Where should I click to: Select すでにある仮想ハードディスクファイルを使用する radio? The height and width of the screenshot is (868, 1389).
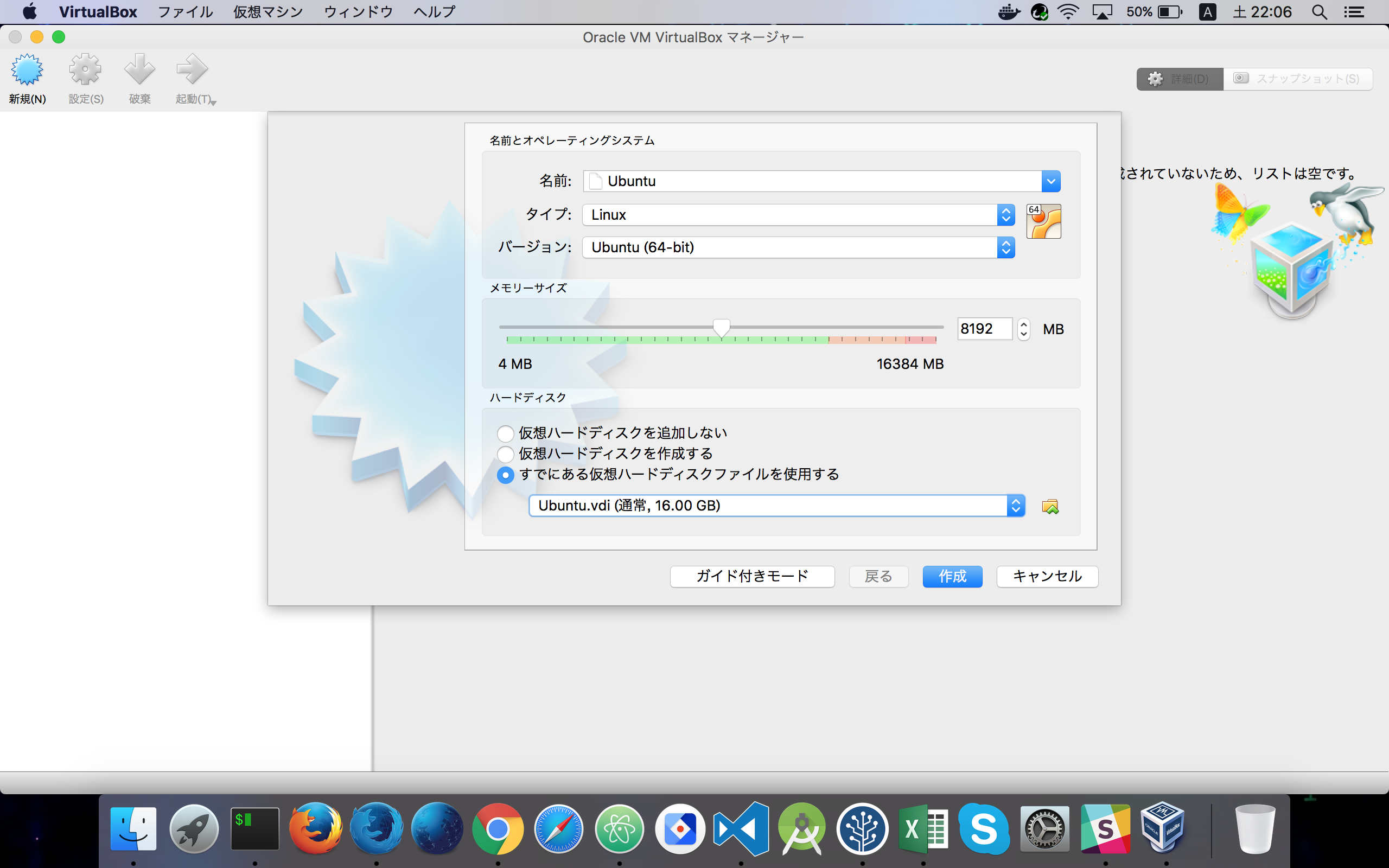(505, 475)
